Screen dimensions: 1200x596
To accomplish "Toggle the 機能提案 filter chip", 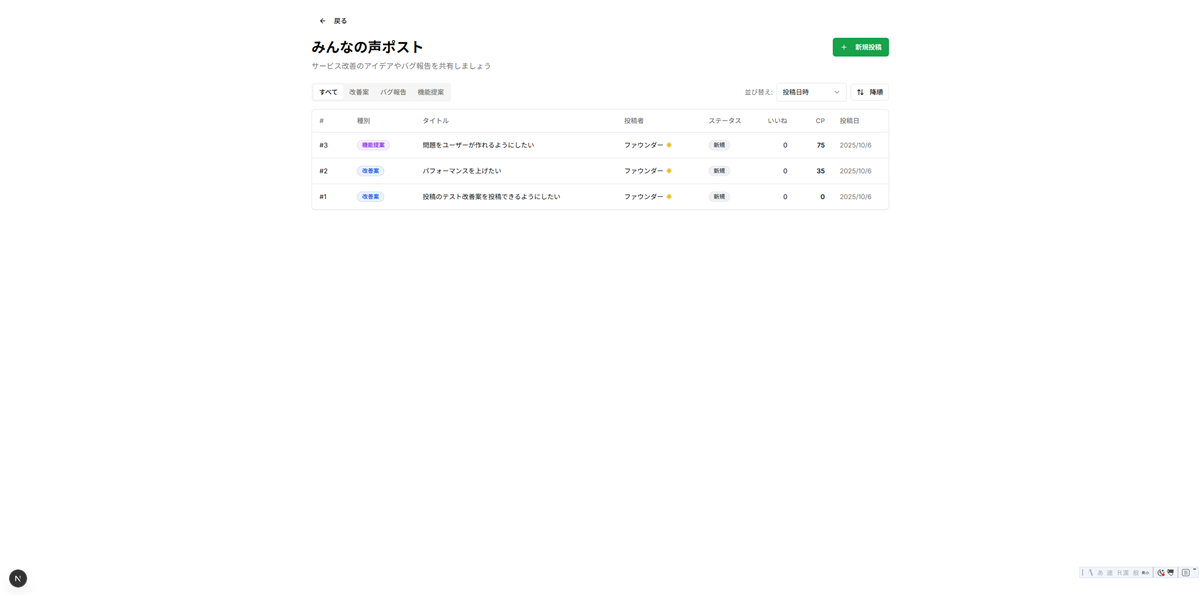I will (430, 91).
